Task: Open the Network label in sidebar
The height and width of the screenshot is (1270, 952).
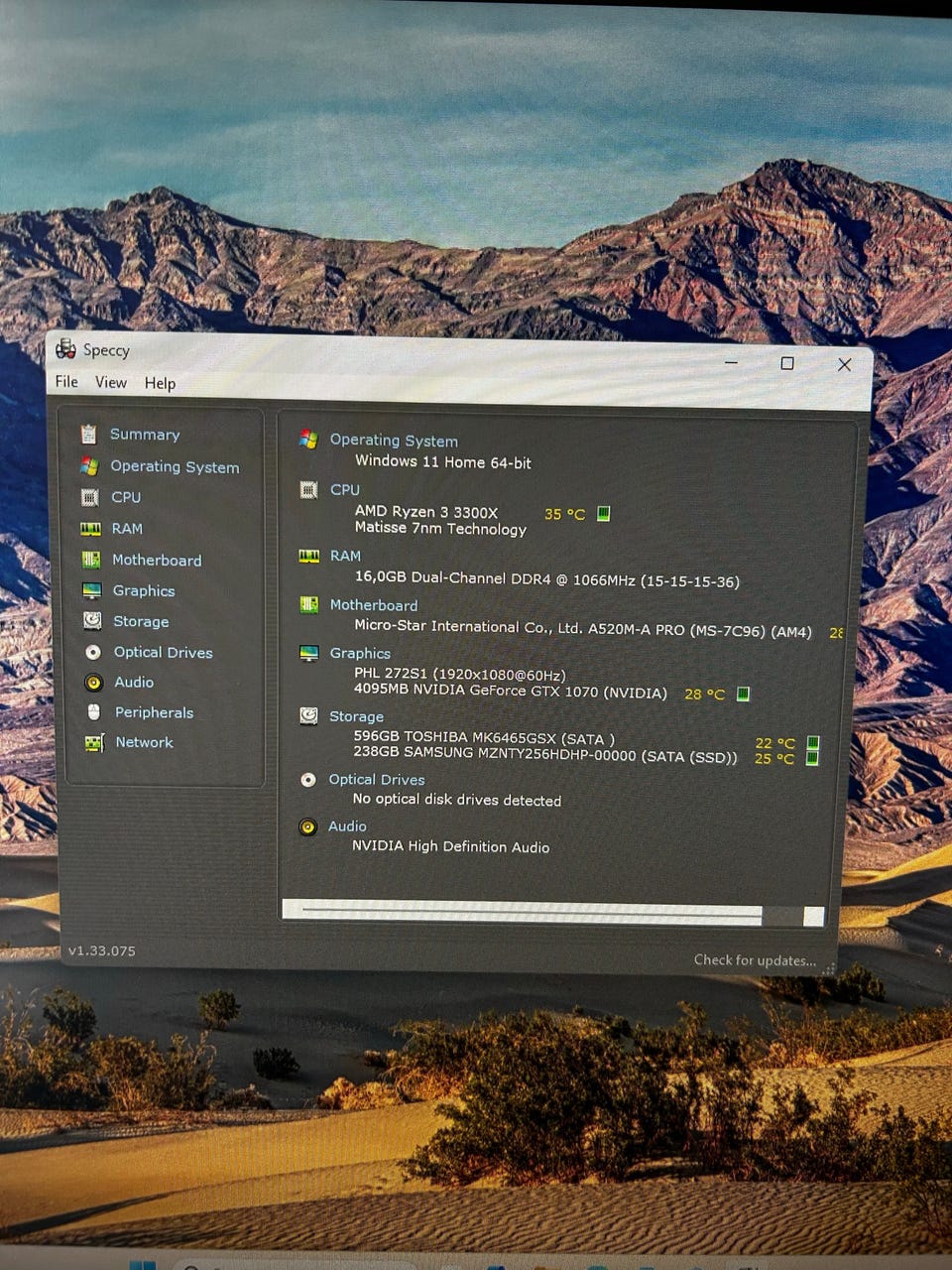Action: tap(144, 742)
